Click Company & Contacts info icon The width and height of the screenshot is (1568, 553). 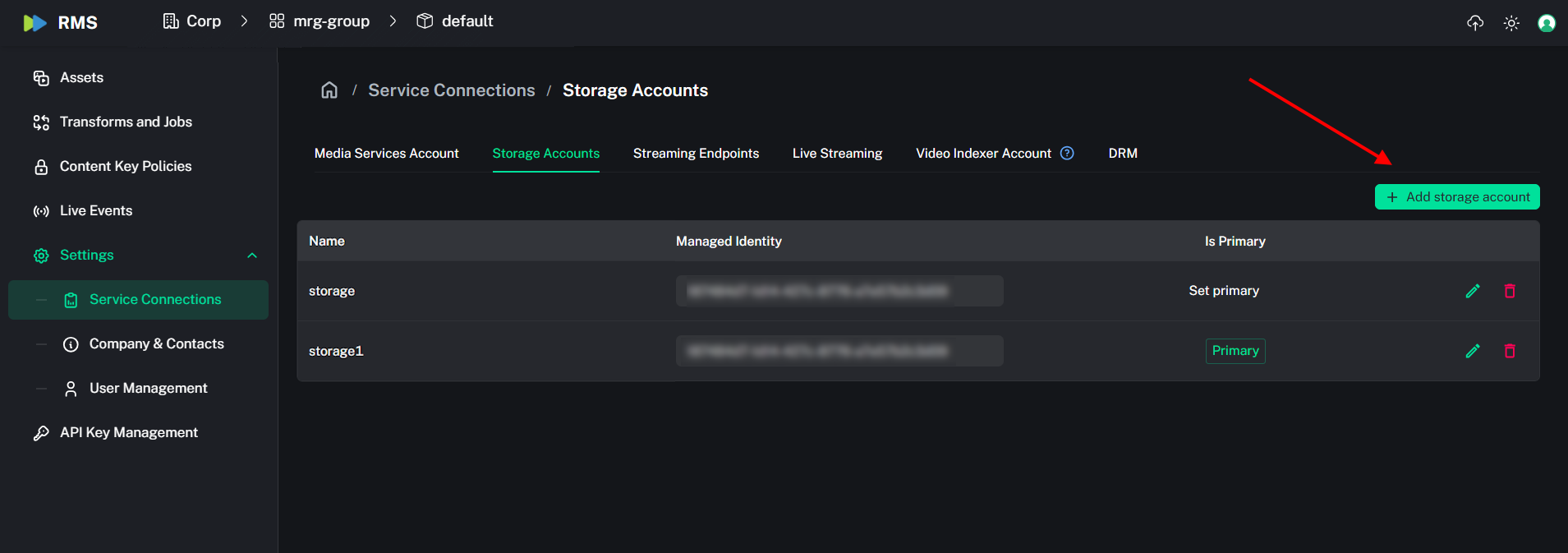pos(71,344)
